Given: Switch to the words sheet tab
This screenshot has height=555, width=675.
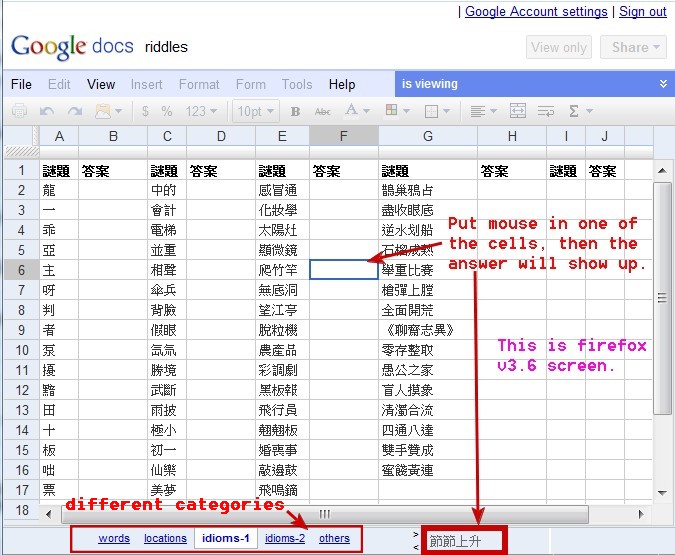Looking at the screenshot, I should coord(114,538).
